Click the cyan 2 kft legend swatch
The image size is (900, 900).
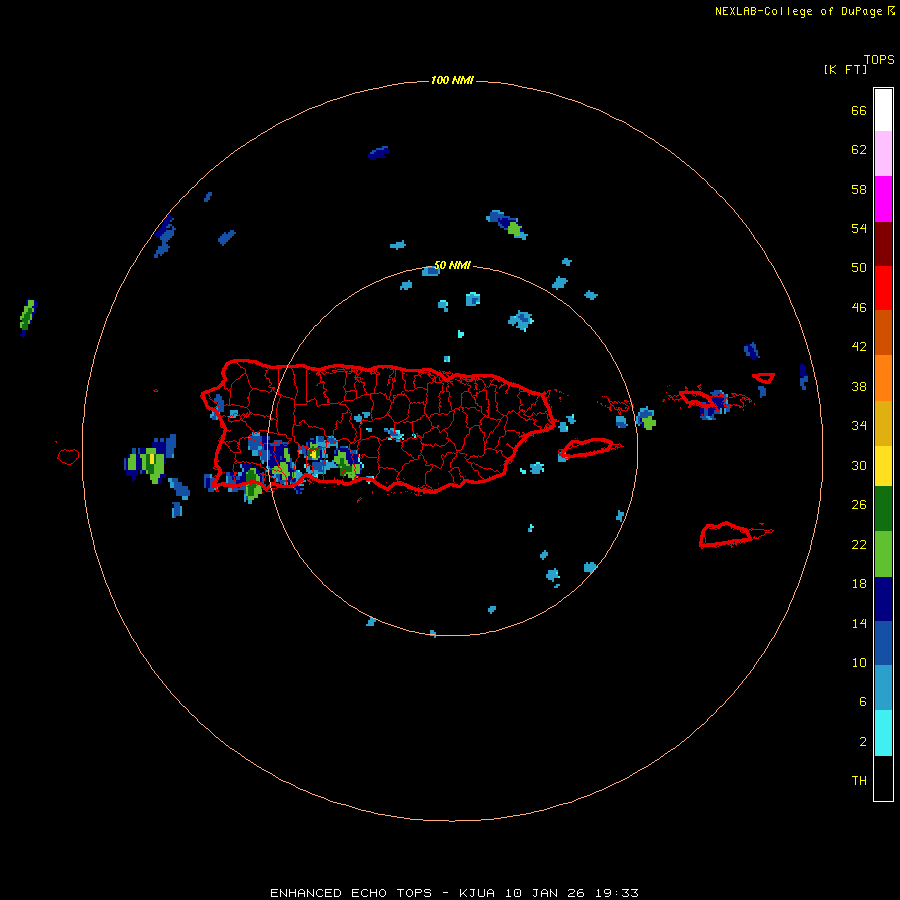click(883, 733)
